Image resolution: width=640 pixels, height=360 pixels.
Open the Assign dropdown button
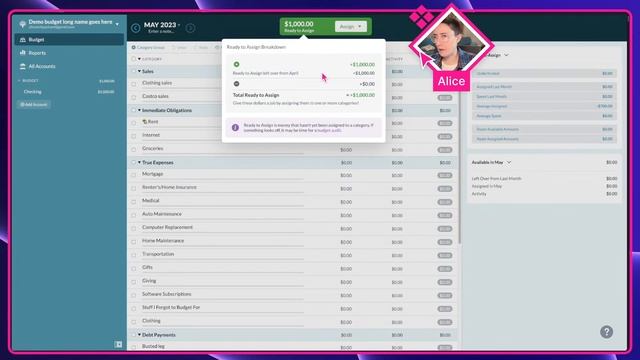pos(351,27)
